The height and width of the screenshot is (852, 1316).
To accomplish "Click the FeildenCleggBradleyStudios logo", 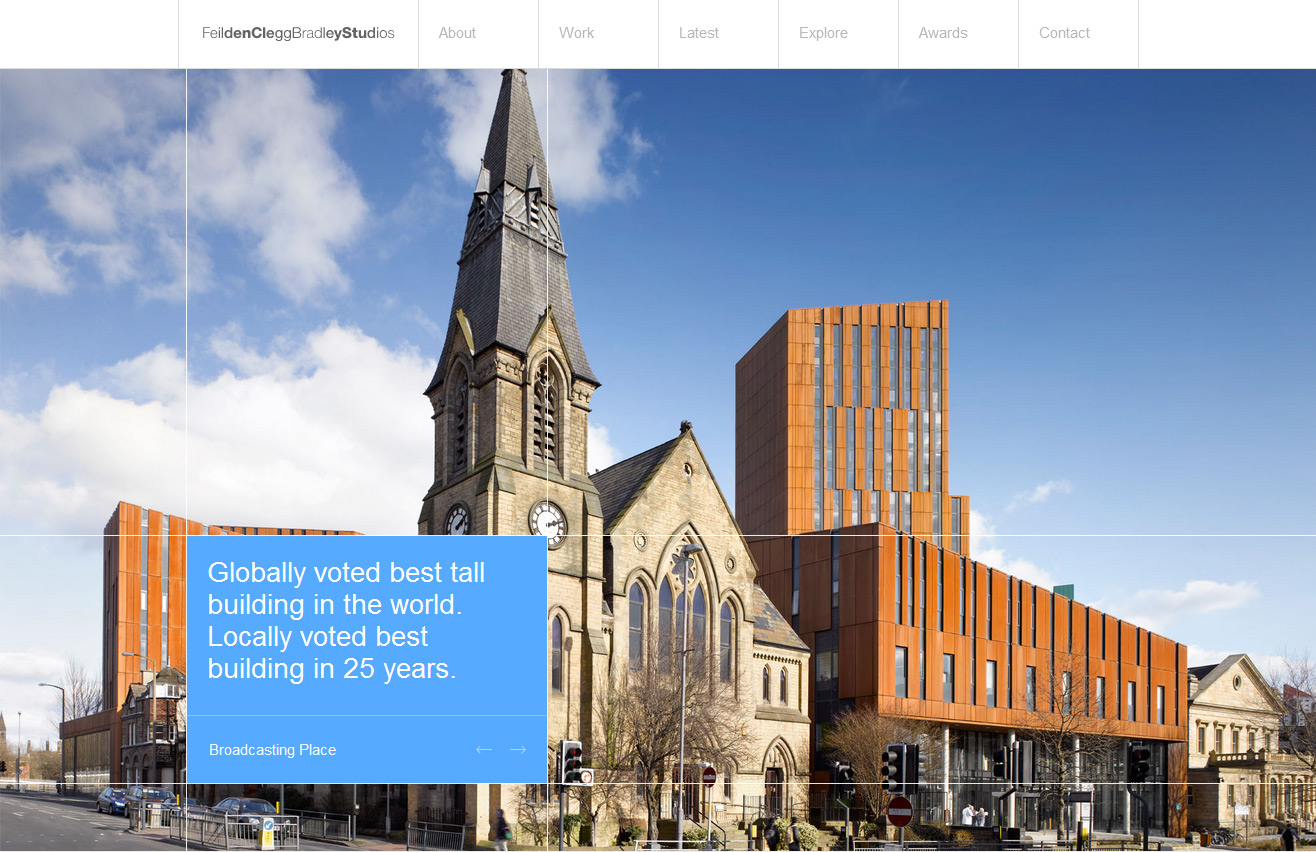I will (x=298, y=33).
